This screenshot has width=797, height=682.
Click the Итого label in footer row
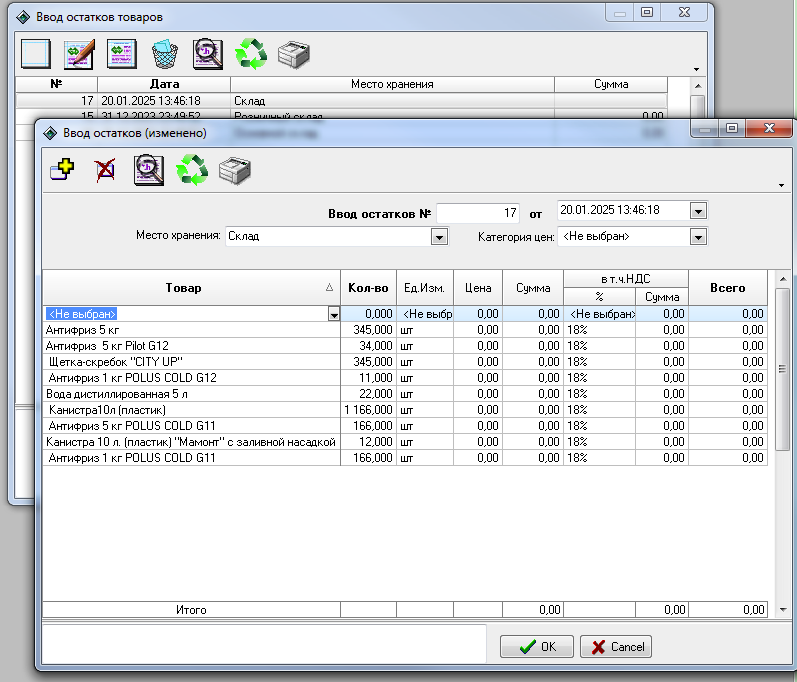coord(191,609)
